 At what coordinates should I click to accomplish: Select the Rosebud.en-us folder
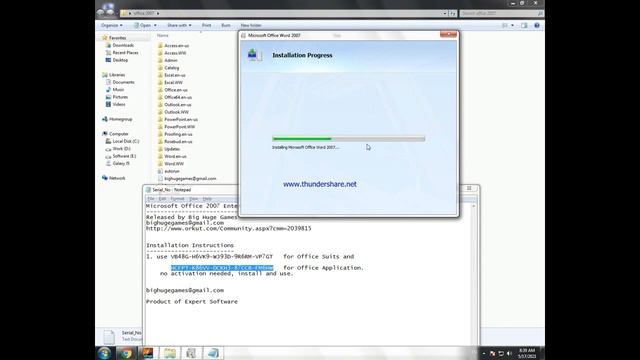[x=178, y=141]
